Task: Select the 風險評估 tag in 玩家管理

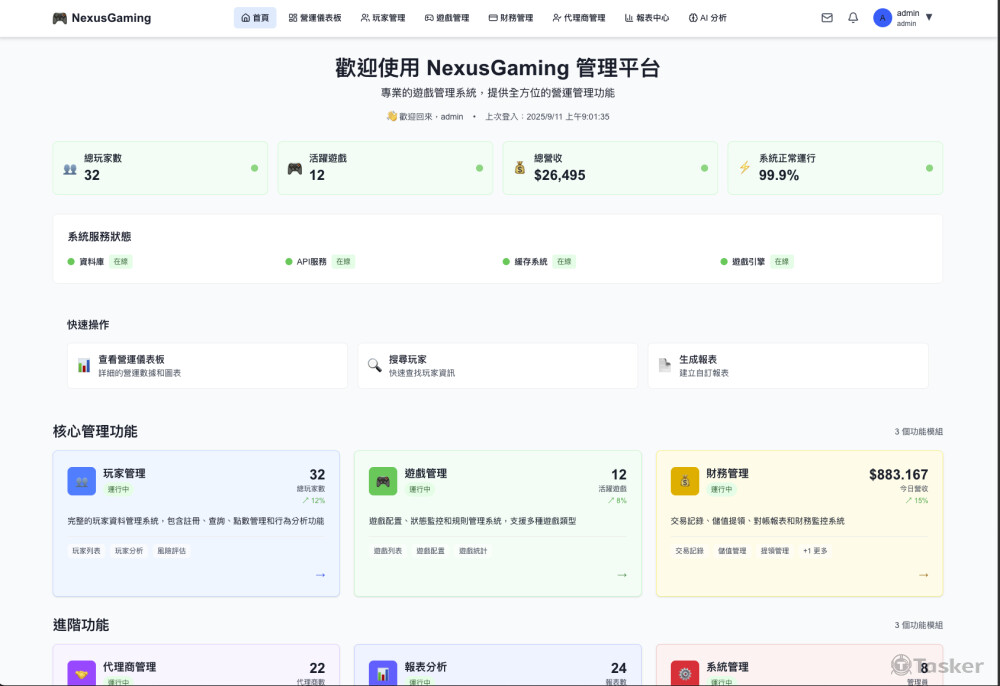Action: pos(170,551)
